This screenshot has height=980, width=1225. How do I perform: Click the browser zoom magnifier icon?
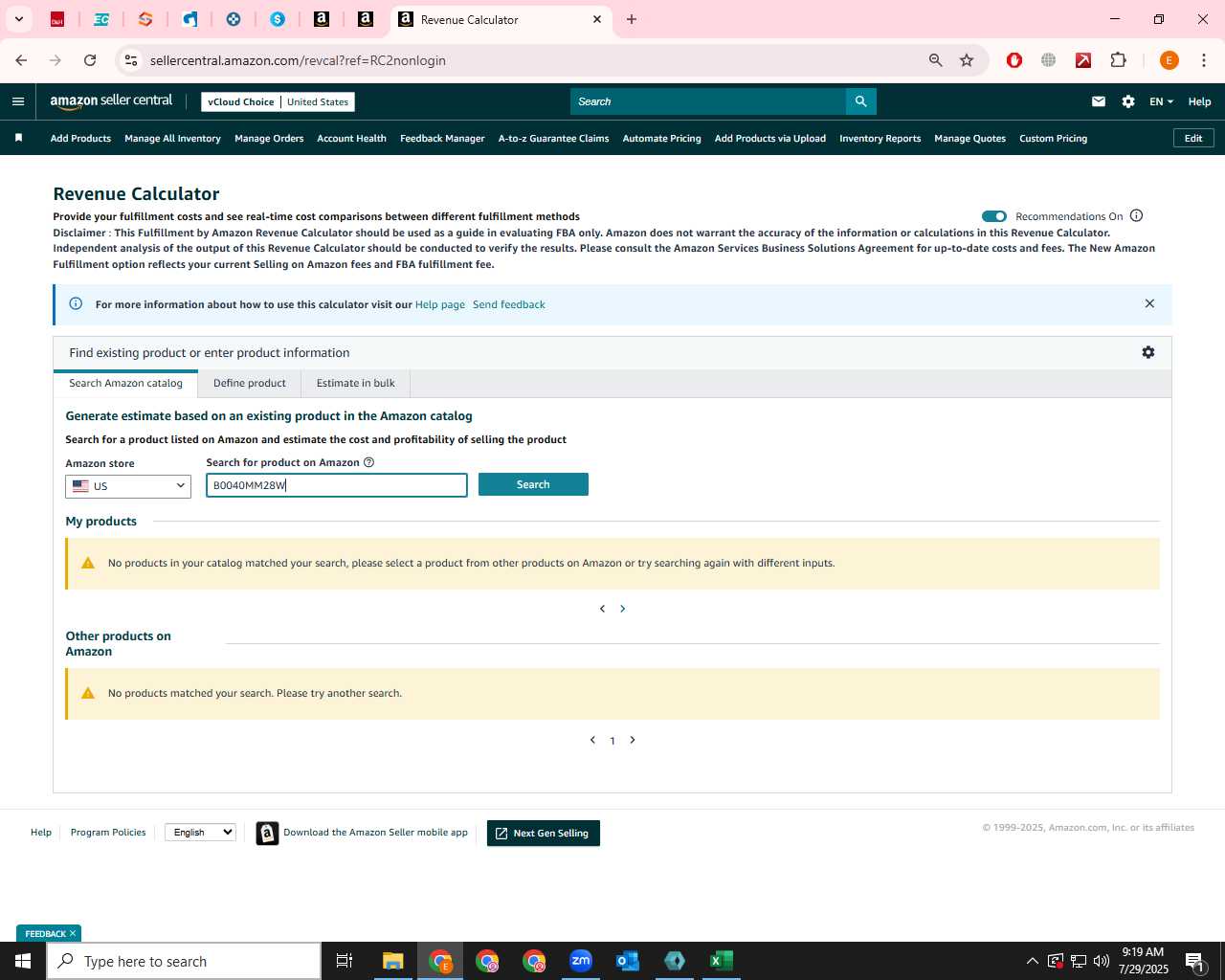coord(936,60)
